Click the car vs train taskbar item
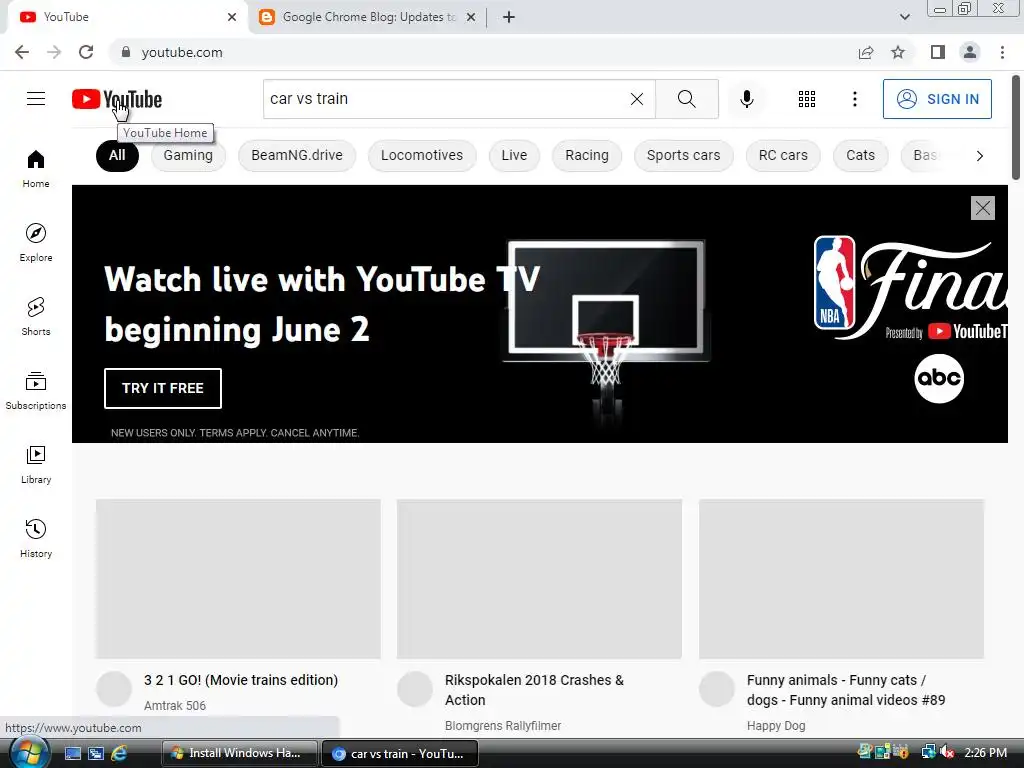The width and height of the screenshot is (1024, 768). point(400,753)
